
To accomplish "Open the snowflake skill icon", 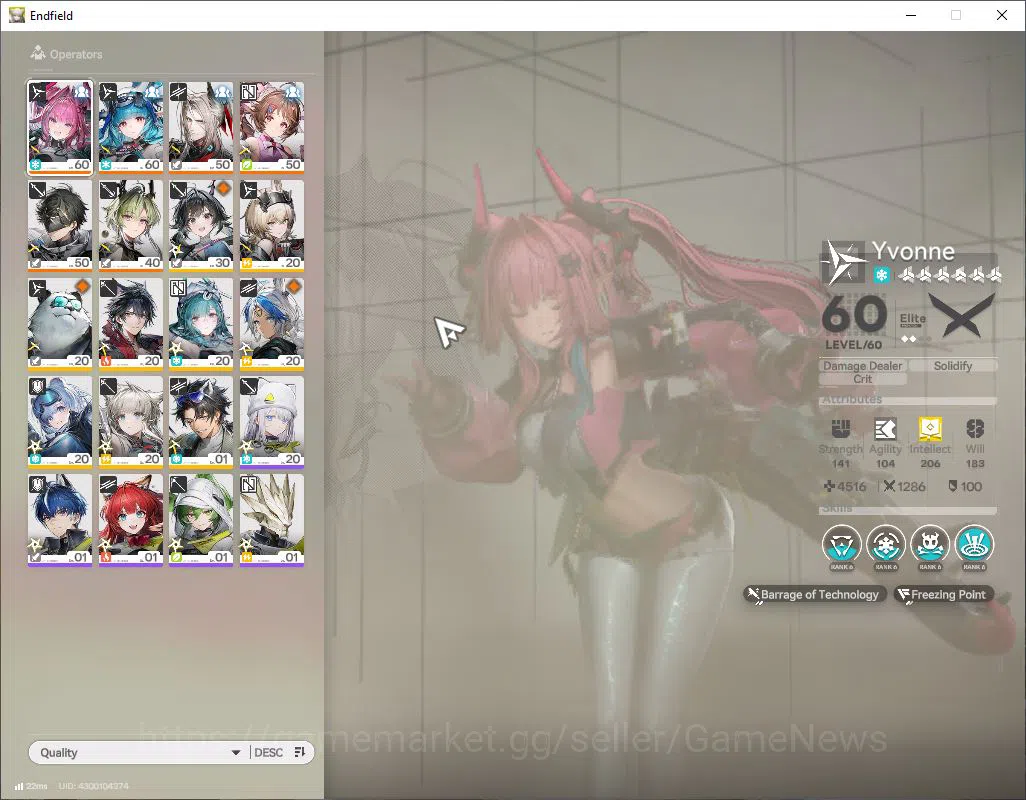I will (x=886, y=544).
